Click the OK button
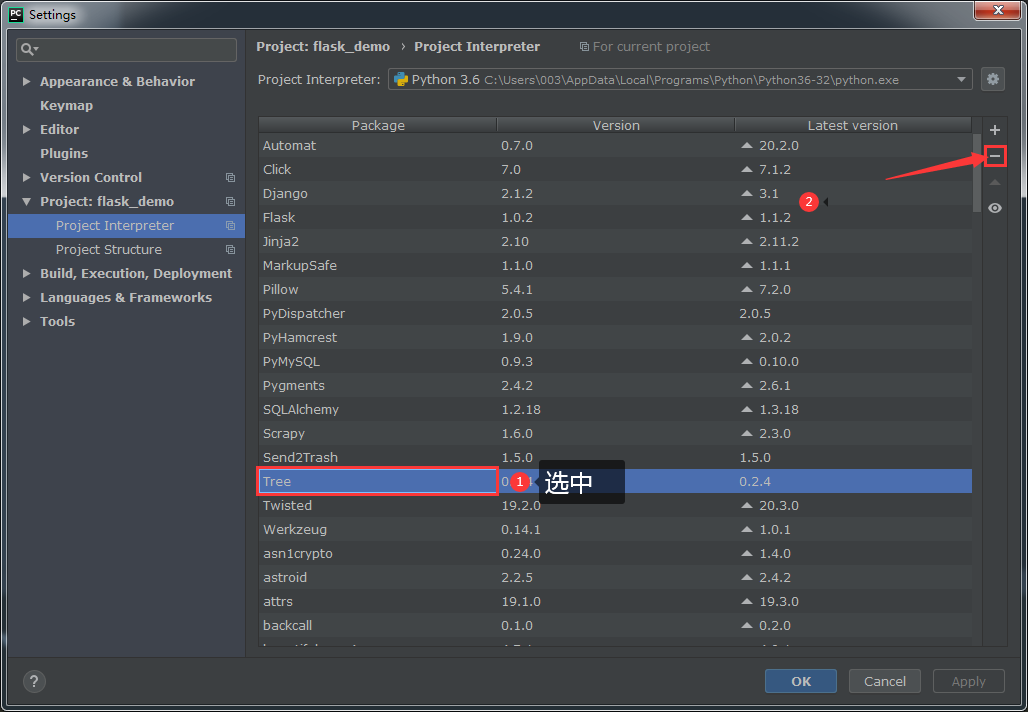 (801, 681)
